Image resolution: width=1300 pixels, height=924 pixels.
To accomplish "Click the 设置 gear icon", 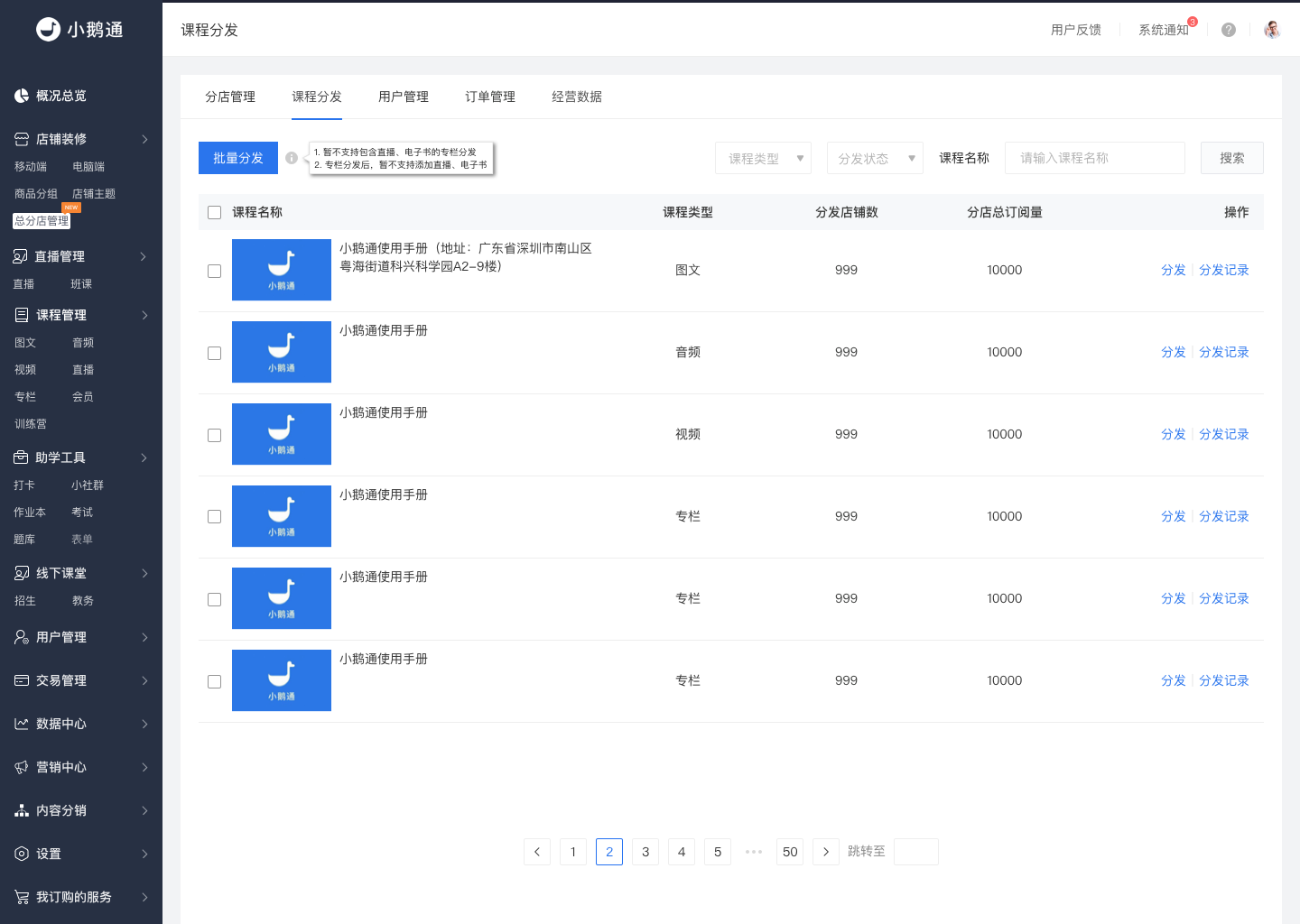I will point(22,854).
